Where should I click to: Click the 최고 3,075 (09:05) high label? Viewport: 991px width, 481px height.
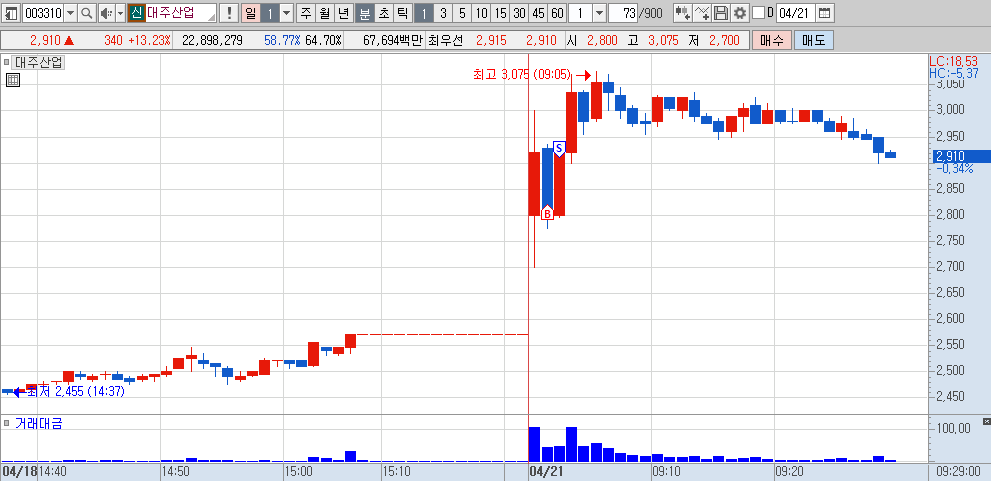click(522, 75)
